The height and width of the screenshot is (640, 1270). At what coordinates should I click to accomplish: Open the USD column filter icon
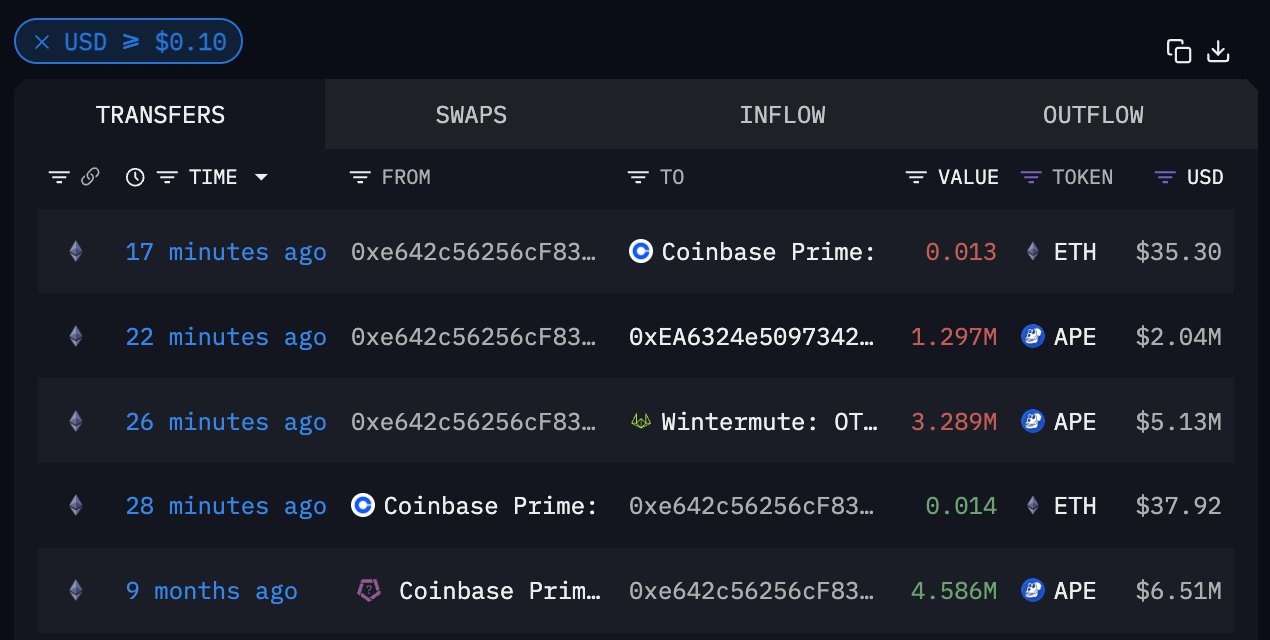tap(1165, 177)
